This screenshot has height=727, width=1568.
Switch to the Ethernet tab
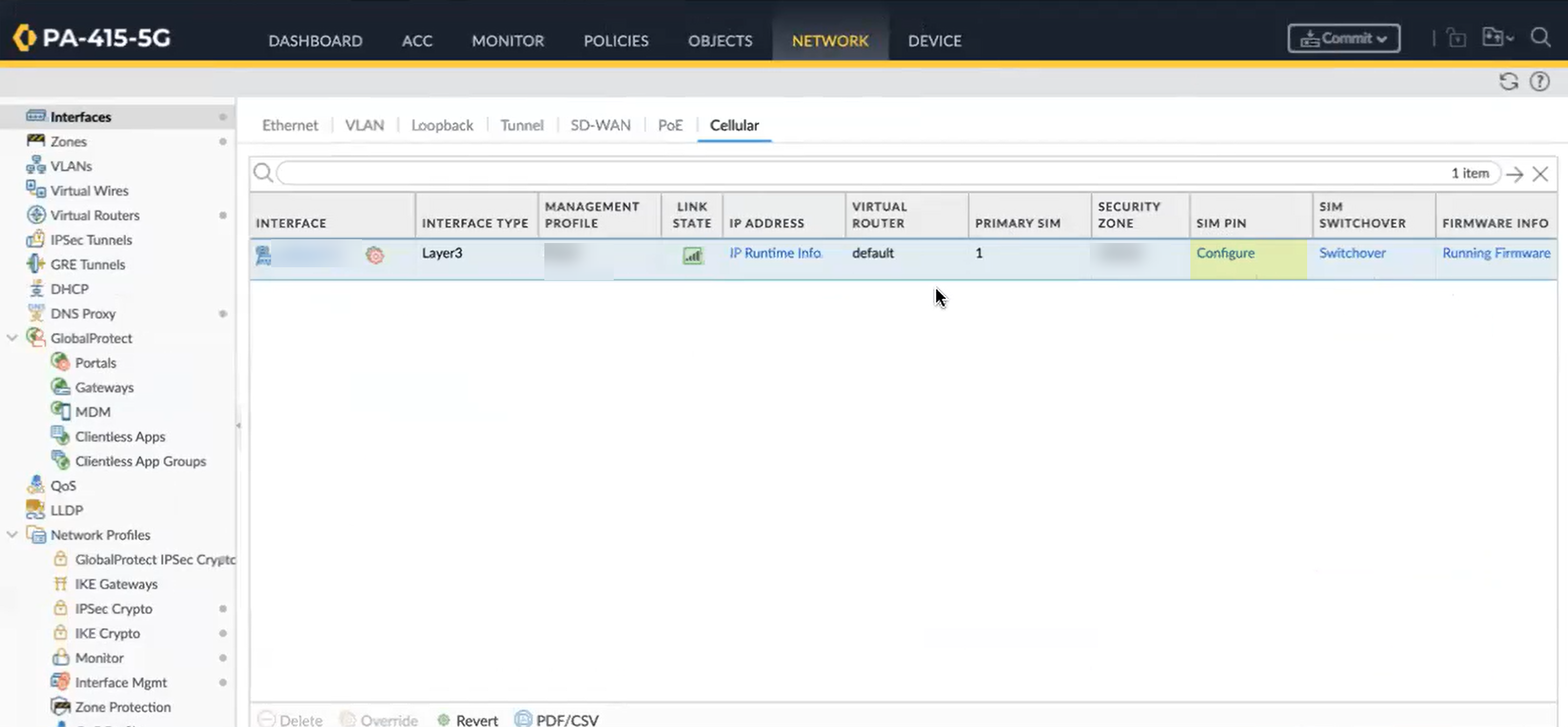tap(290, 125)
